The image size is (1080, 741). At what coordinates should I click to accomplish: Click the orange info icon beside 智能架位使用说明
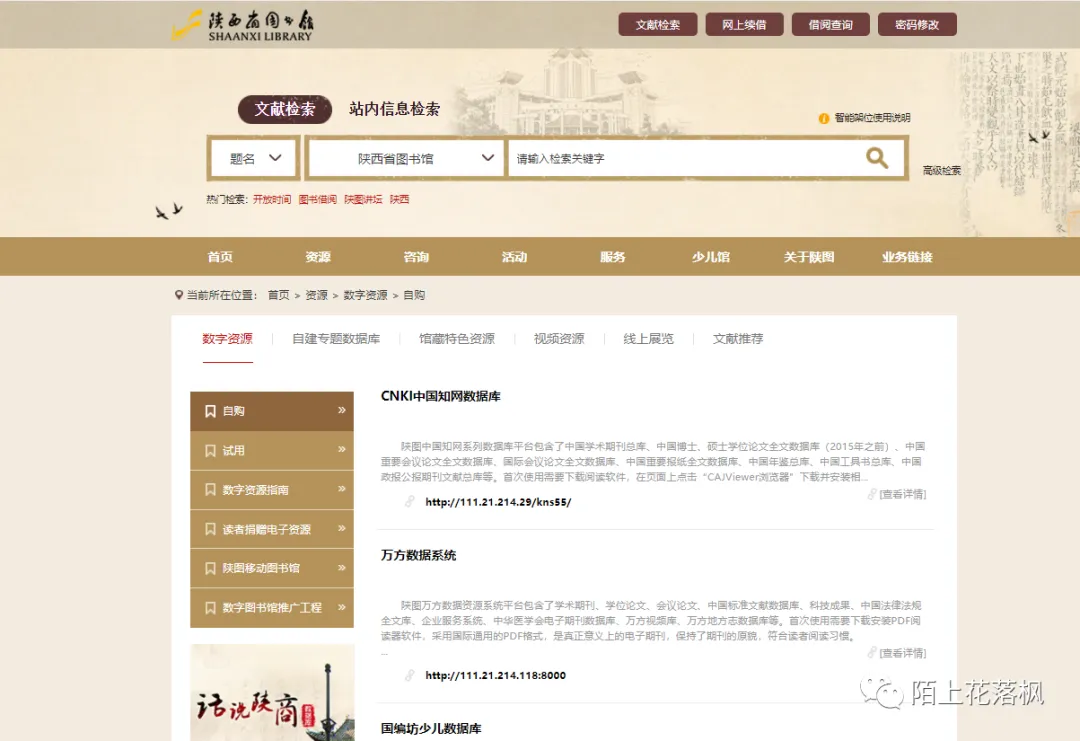pyautogui.click(x=823, y=118)
